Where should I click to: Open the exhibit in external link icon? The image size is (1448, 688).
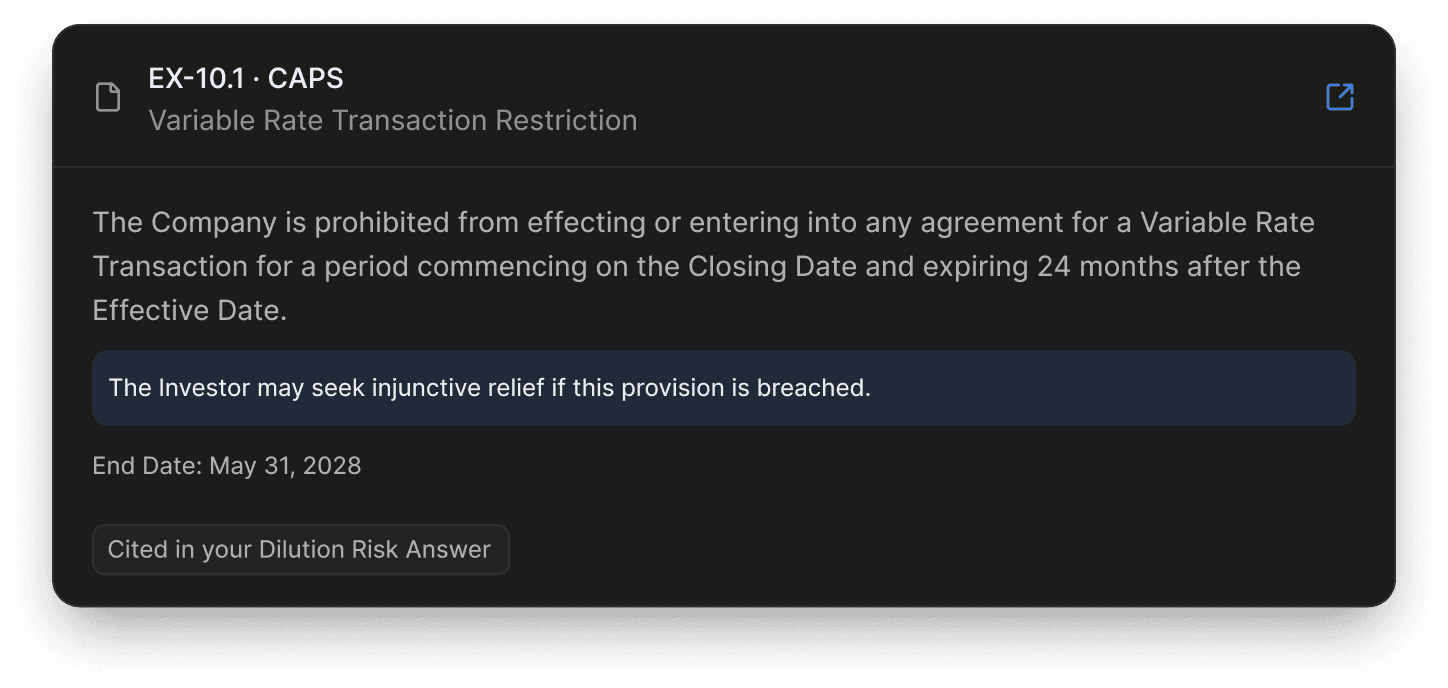(1339, 97)
